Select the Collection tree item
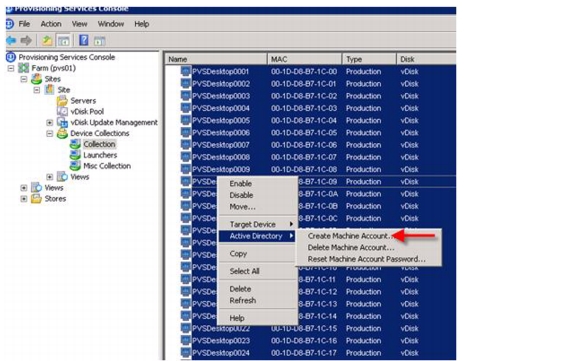Screen dimensions: 576x361 [99, 144]
